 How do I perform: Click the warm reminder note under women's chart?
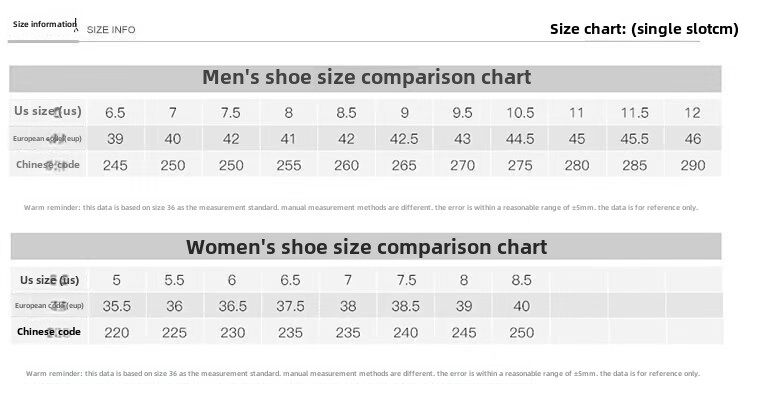(x=360, y=373)
